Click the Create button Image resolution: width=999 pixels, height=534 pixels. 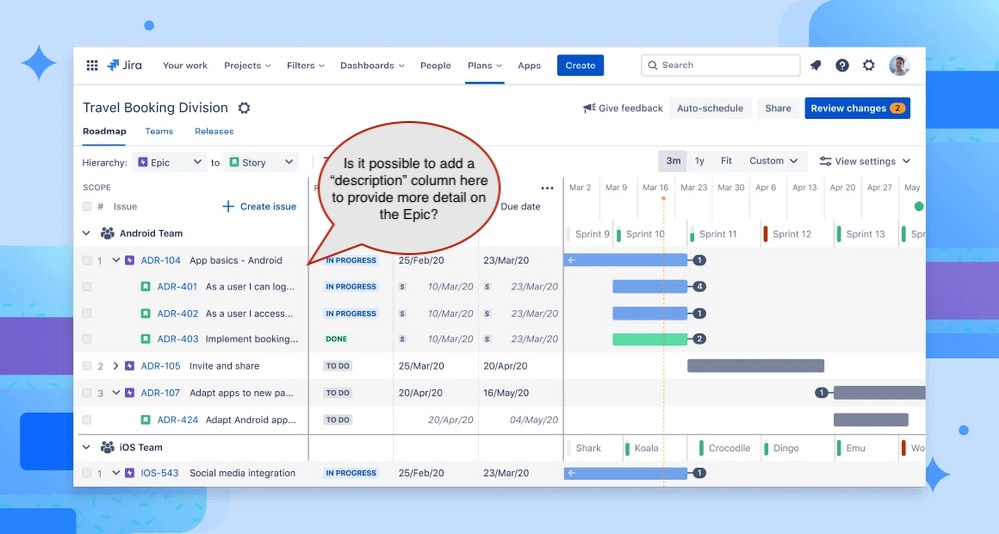point(580,65)
